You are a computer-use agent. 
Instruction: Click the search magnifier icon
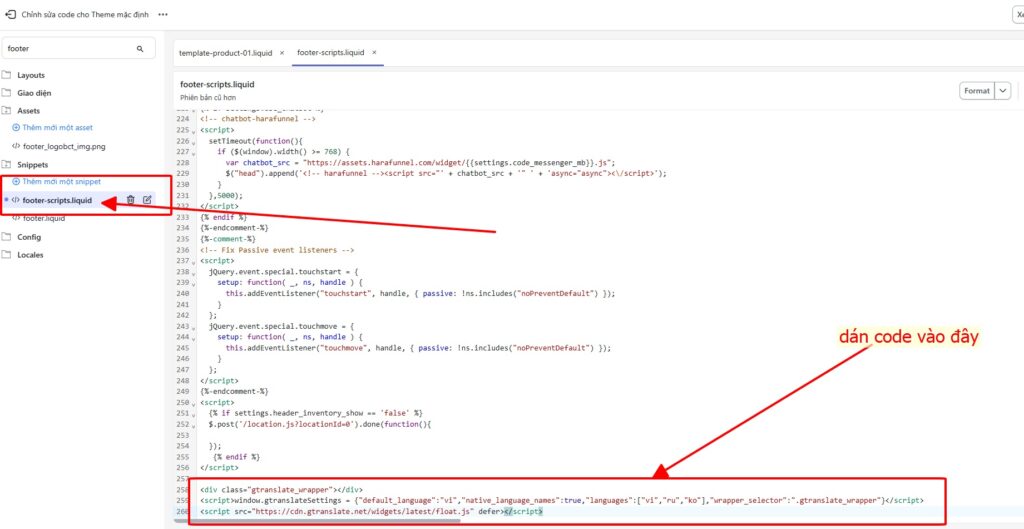click(x=140, y=48)
